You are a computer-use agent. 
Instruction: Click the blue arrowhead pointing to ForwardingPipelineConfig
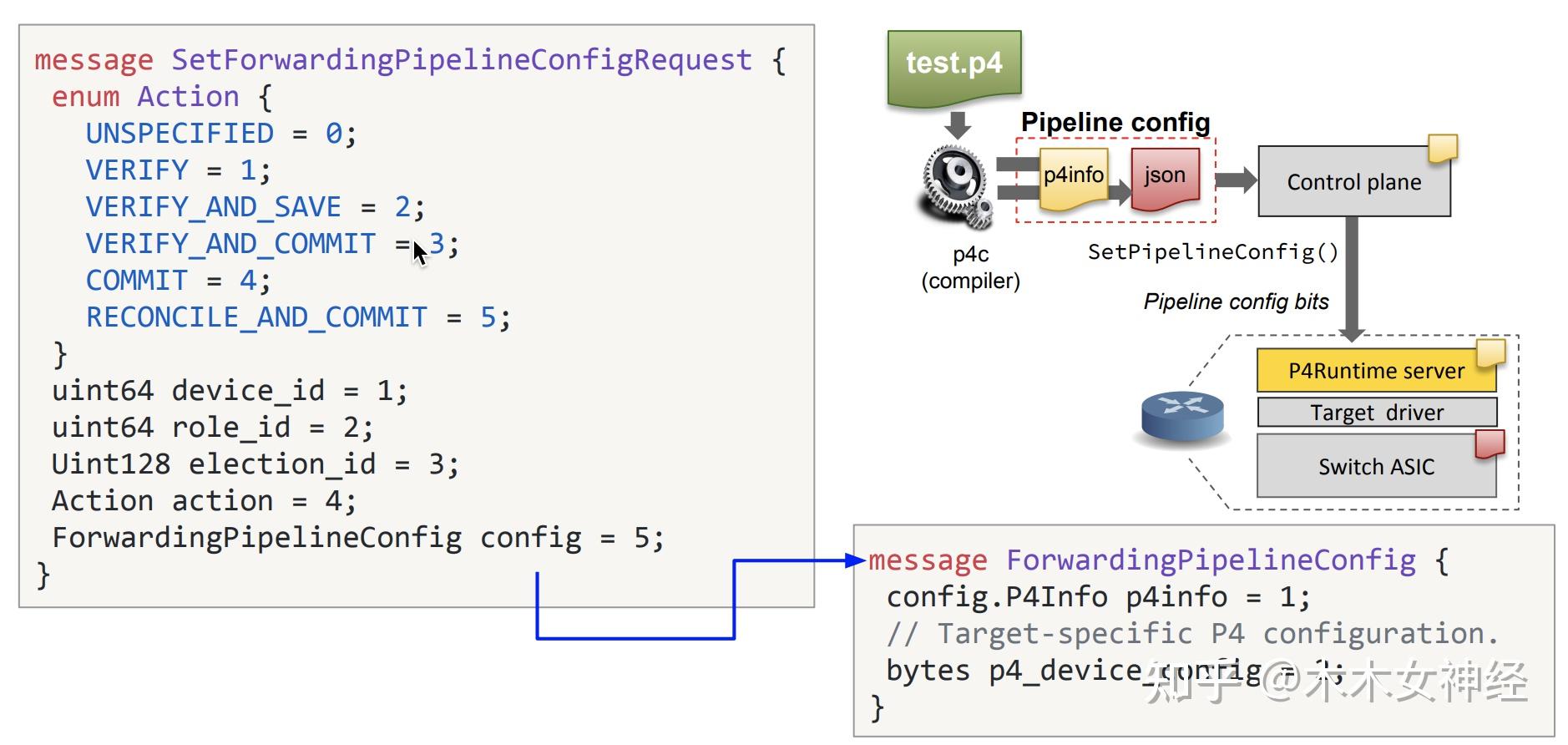coord(855,560)
